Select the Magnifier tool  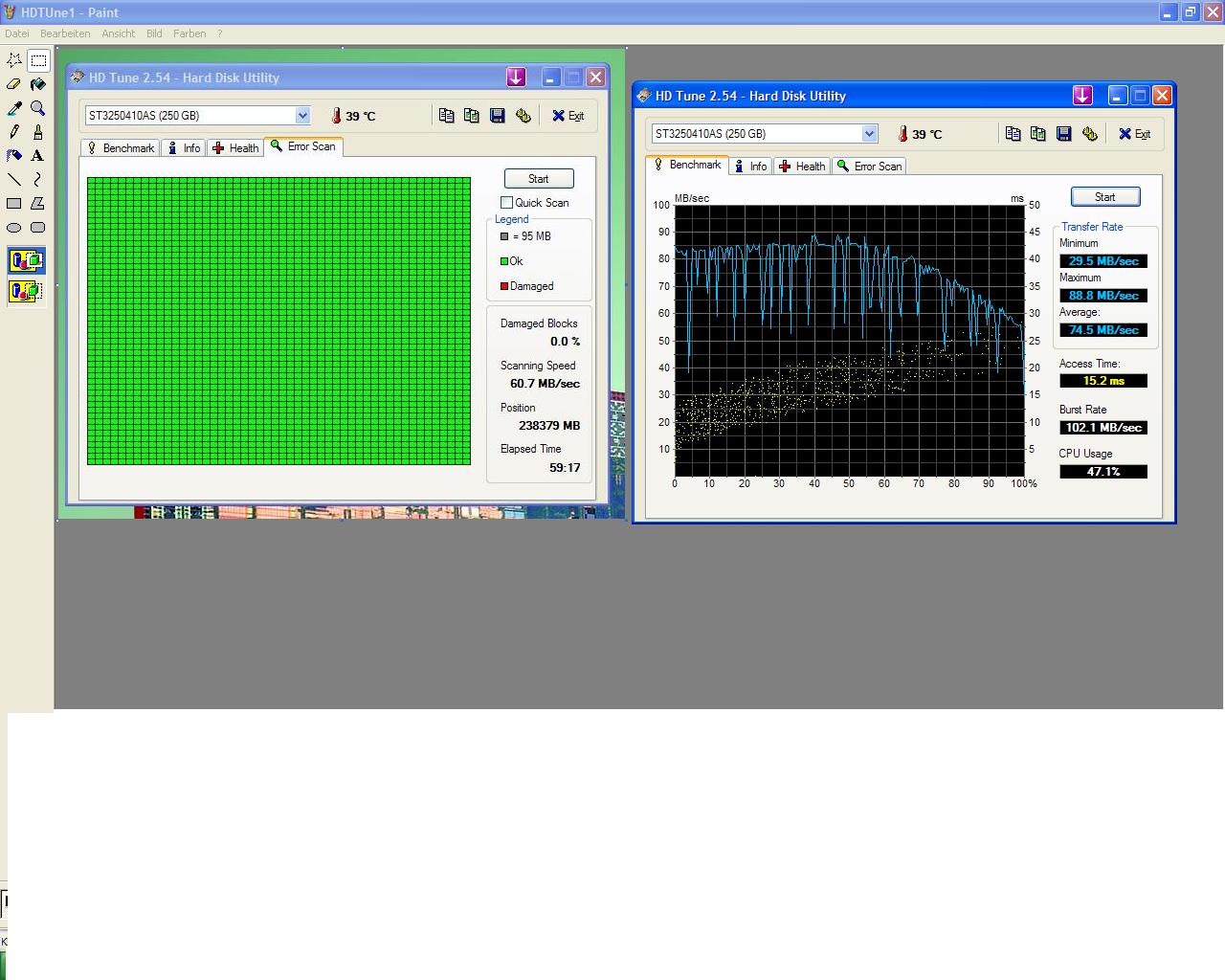tap(38, 108)
